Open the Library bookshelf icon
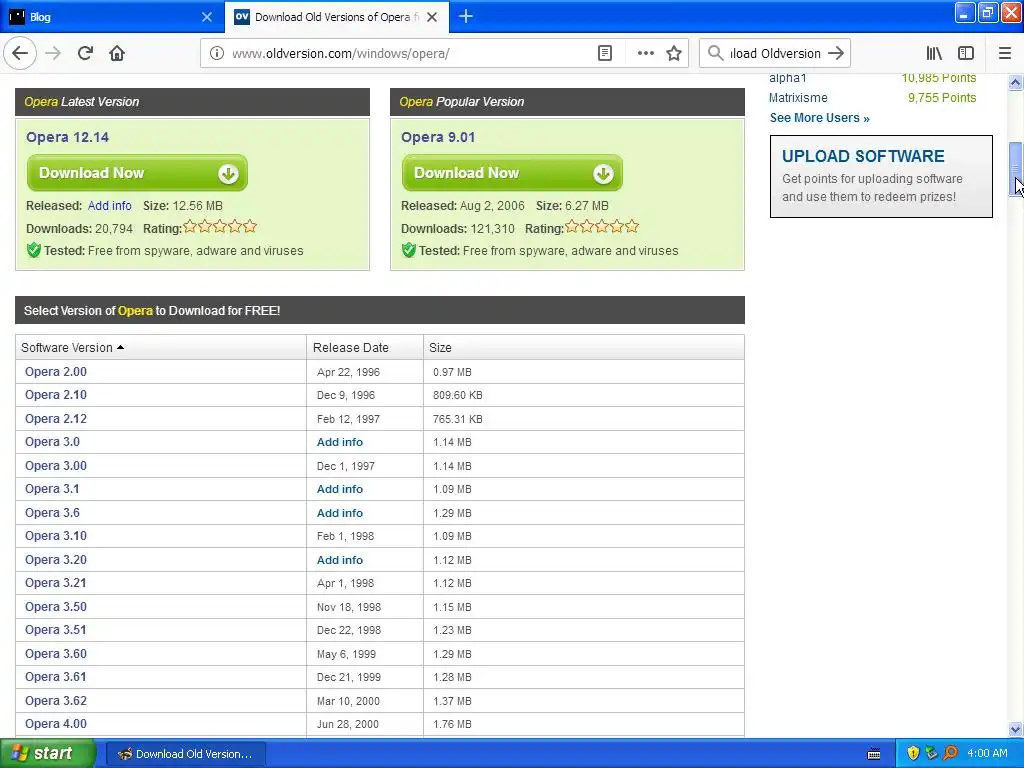The height and width of the screenshot is (768, 1024). point(934,54)
